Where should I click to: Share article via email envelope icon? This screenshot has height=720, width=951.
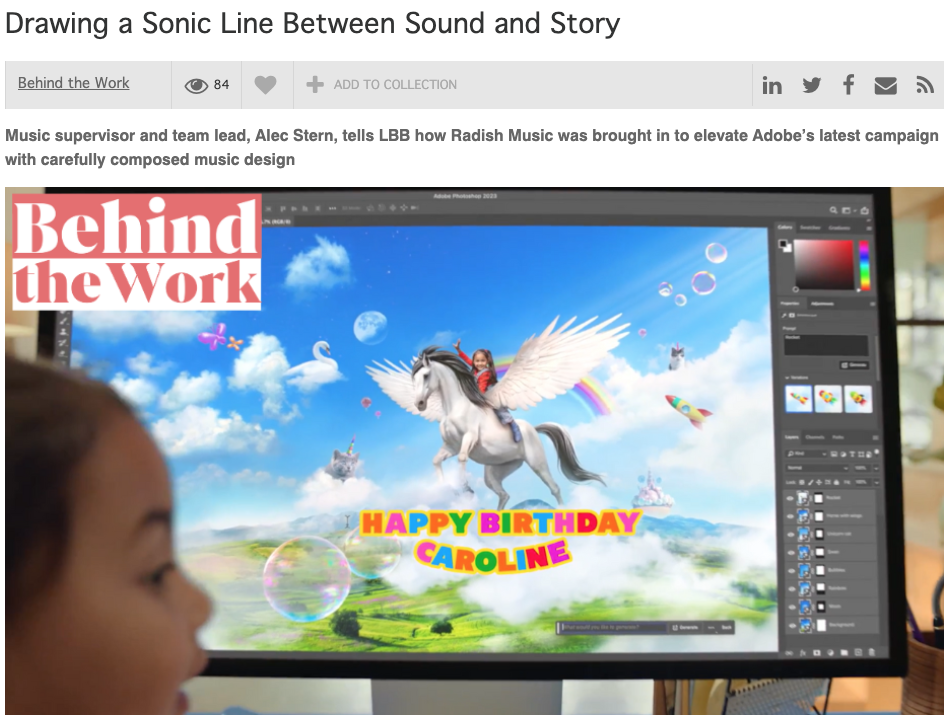(x=885, y=86)
